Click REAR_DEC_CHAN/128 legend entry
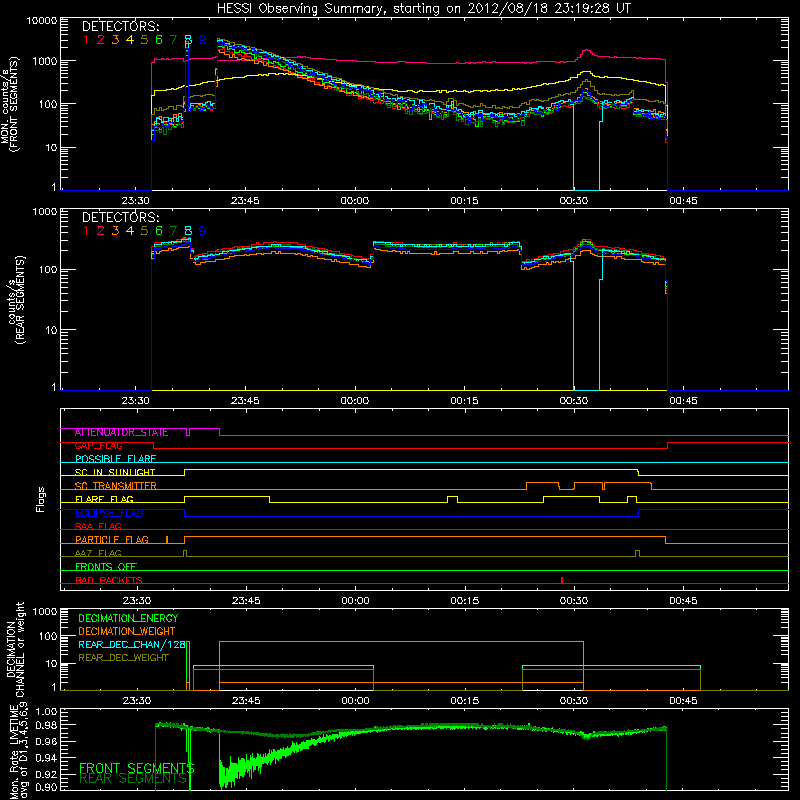 132,644
